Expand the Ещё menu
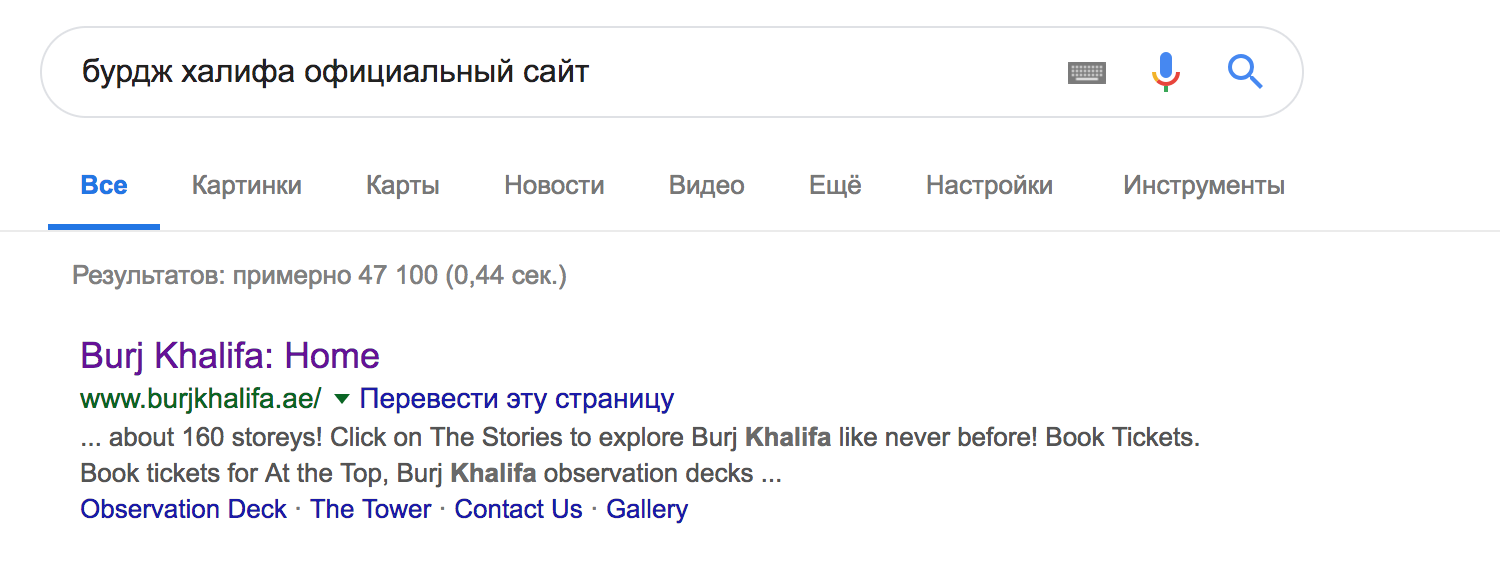This screenshot has height=568, width=1500. click(835, 186)
